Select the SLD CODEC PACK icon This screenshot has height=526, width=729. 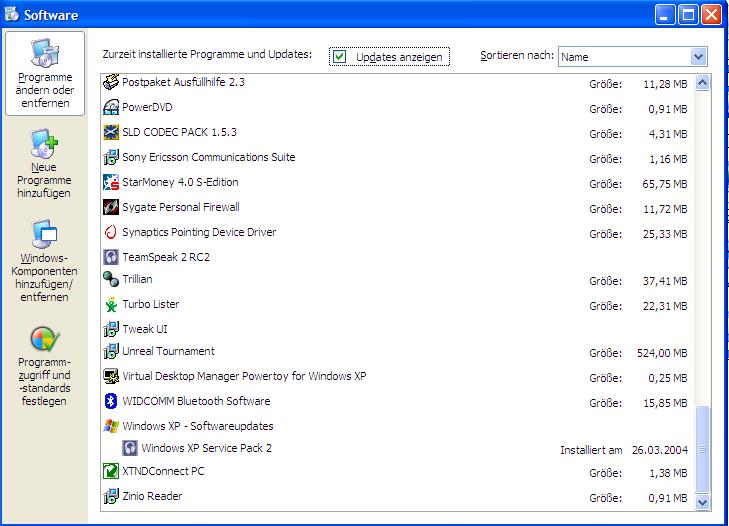(111, 133)
